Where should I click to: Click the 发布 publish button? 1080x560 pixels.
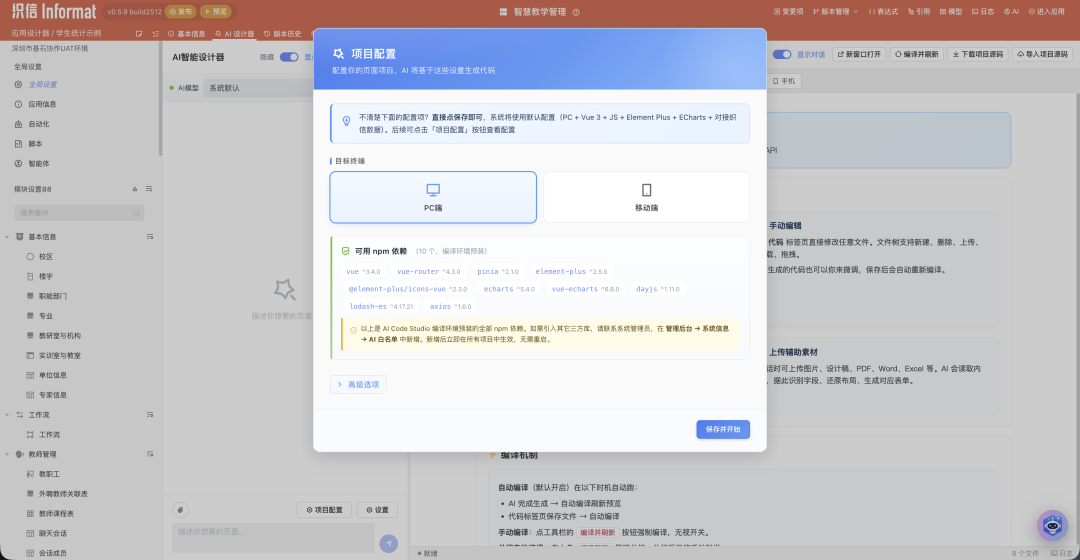click(180, 12)
